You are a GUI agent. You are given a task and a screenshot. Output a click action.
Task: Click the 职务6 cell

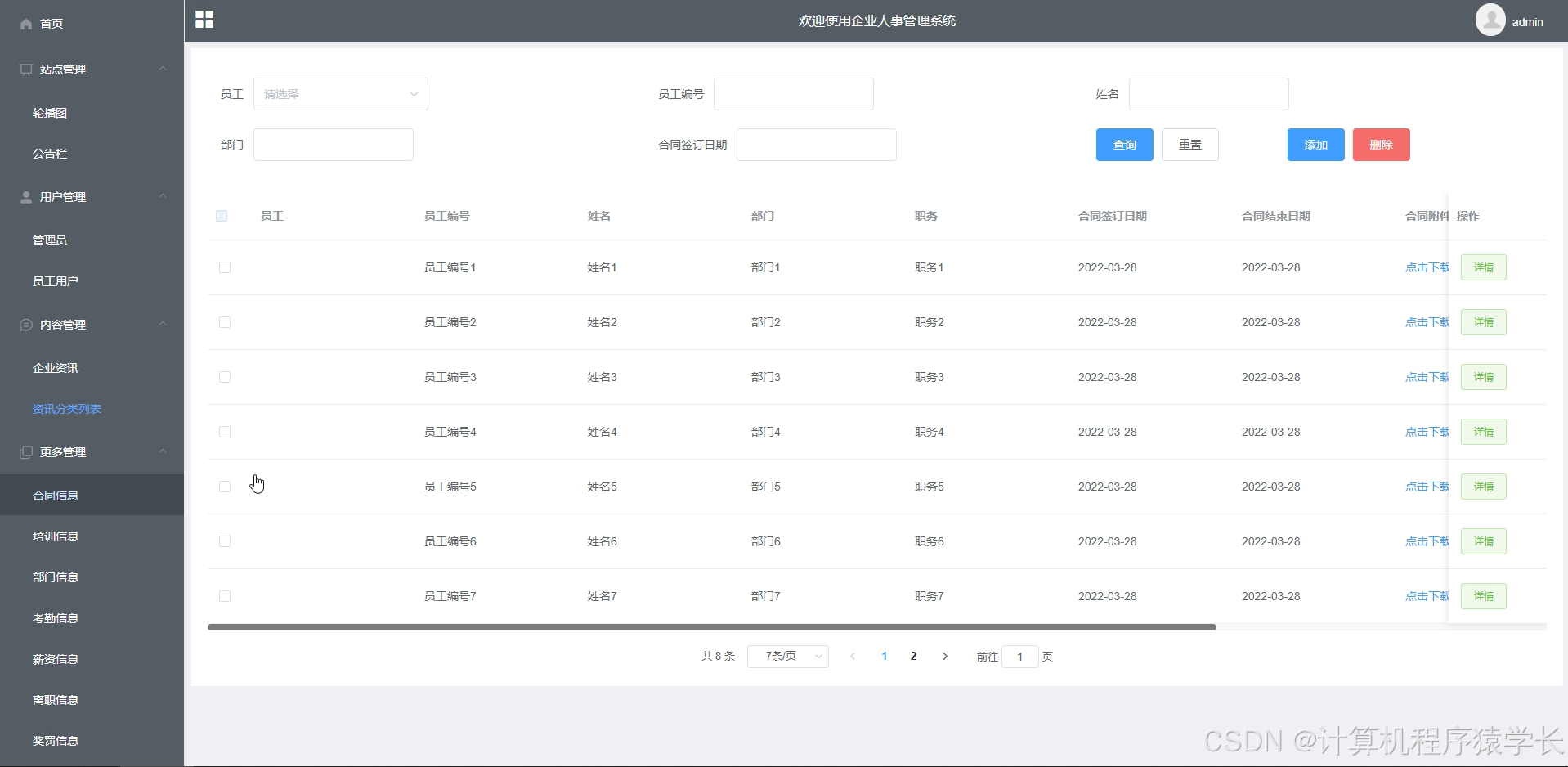929,541
